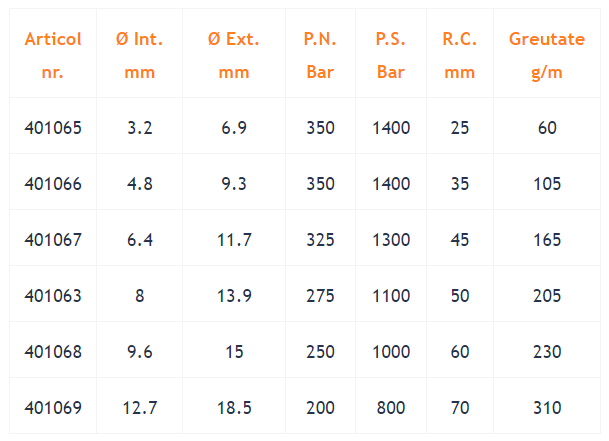
Task: Click the Articol nr. column header
Action: click(x=53, y=56)
